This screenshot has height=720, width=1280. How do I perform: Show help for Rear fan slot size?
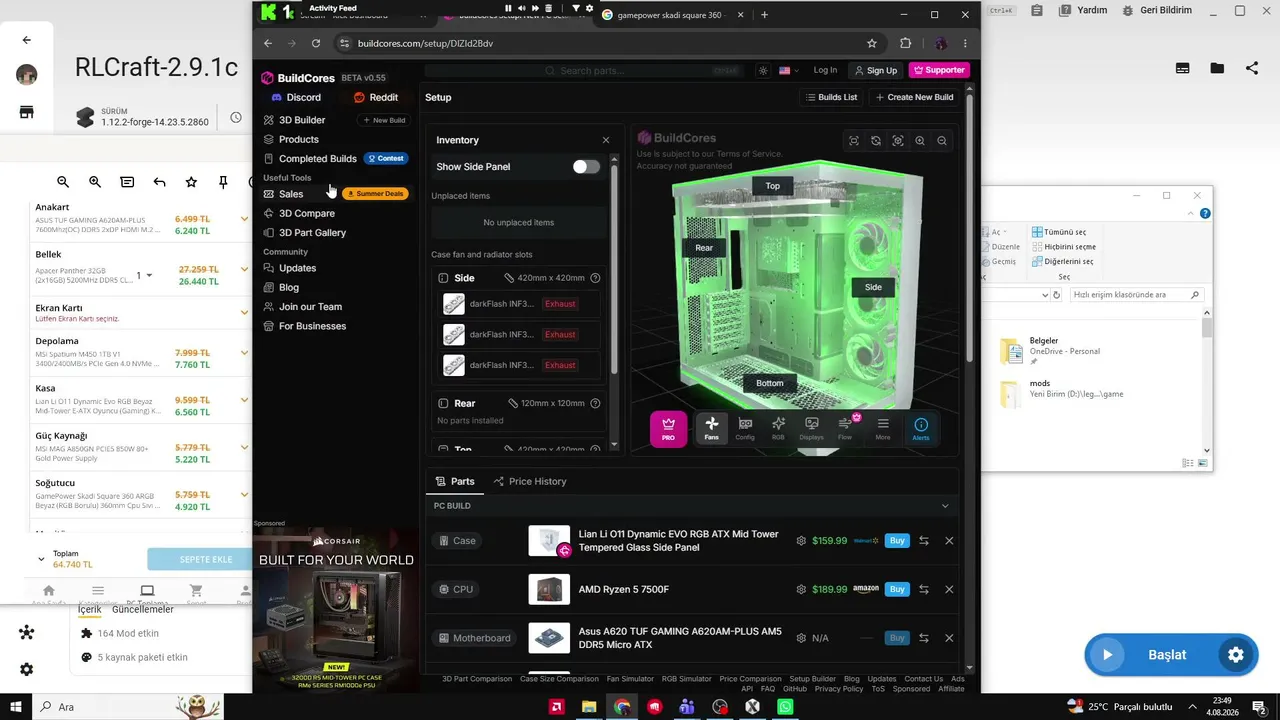click(595, 403)
